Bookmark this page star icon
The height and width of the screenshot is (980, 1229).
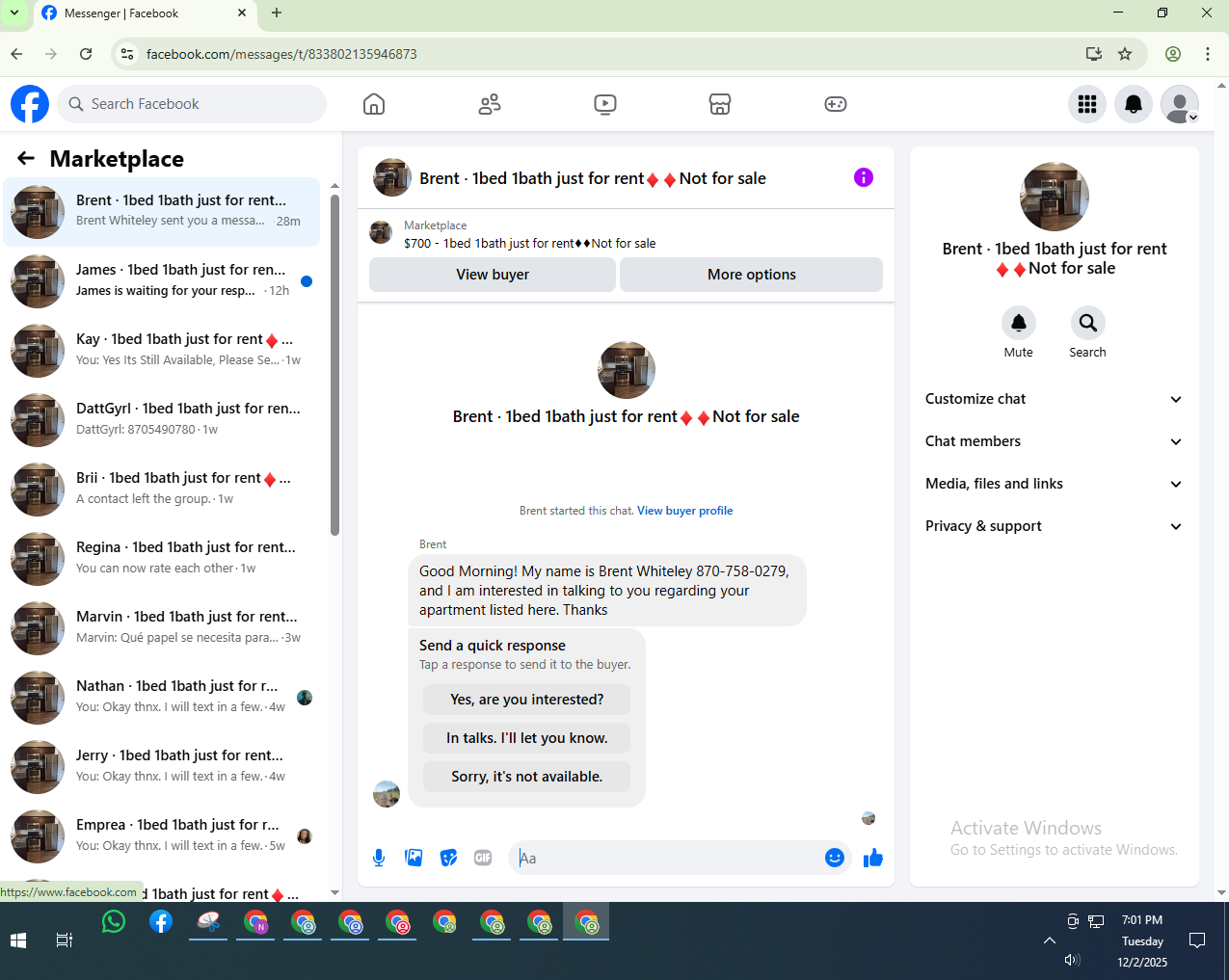1125,54
